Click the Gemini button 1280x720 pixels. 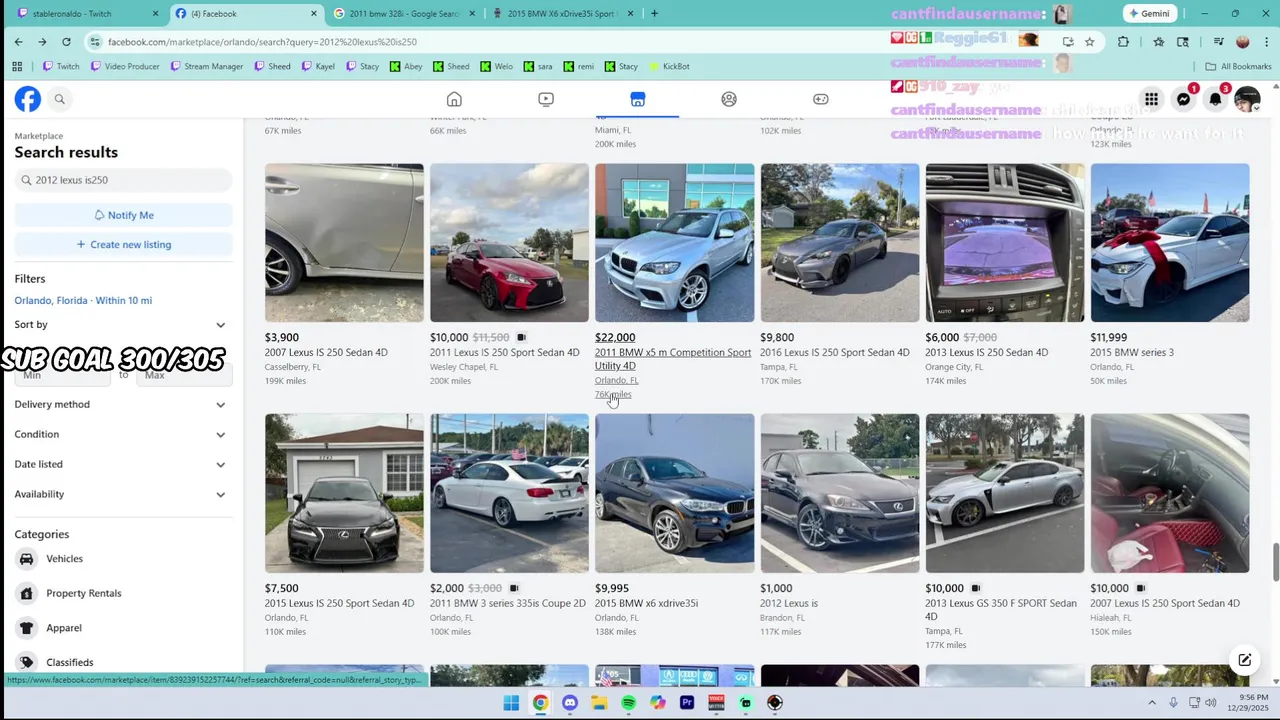[x=1148, y=14]
